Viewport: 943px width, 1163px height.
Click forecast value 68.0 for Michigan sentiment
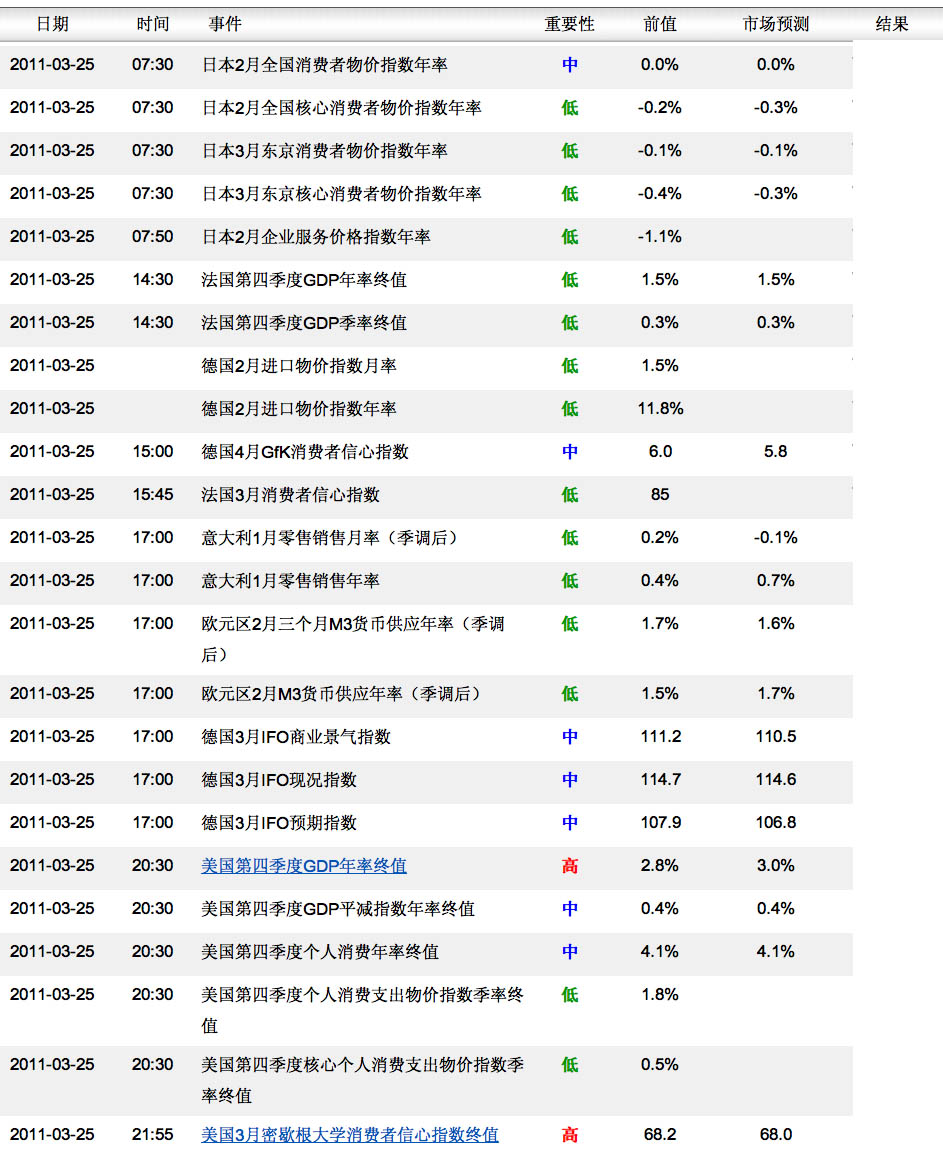tap(775, 1134)
